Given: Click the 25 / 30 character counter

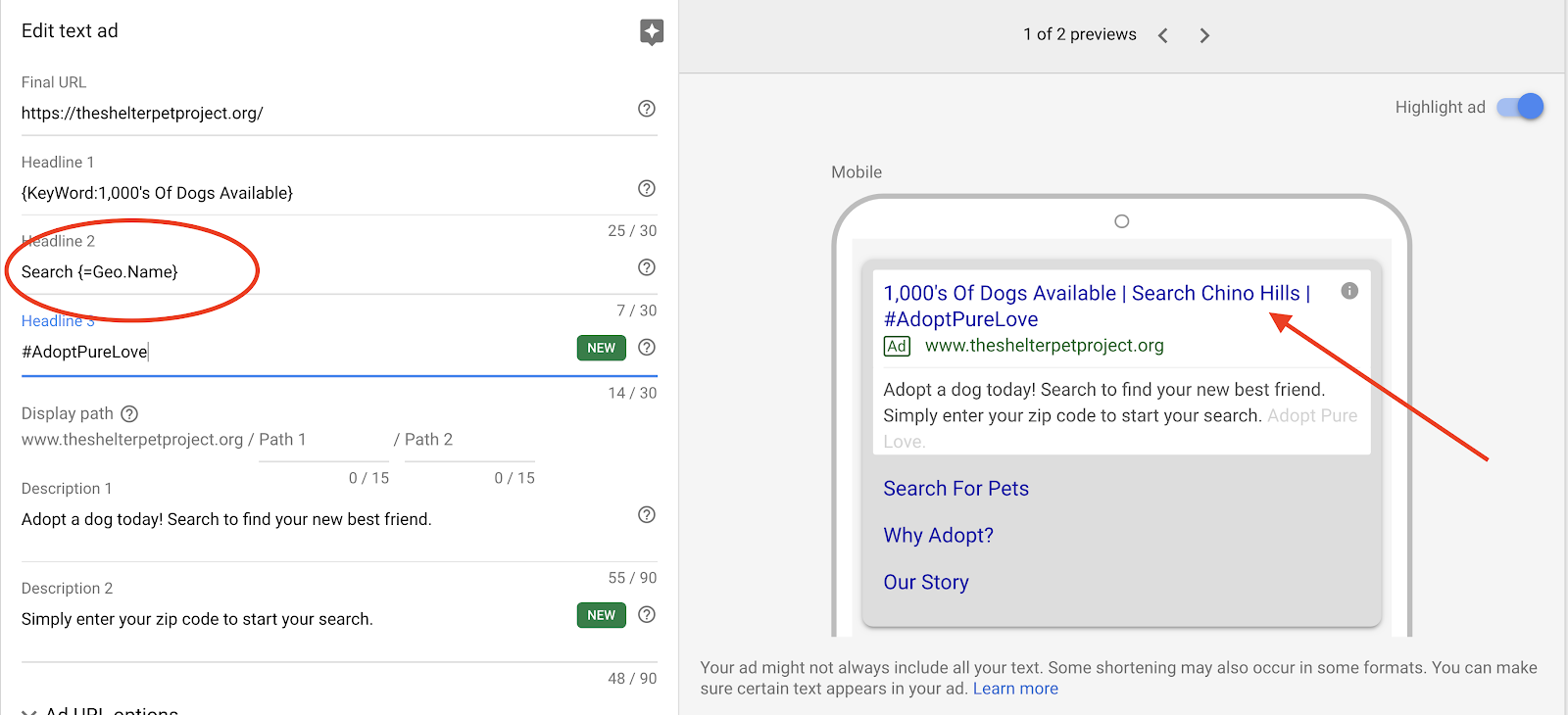Looking at the screenshot, I should pyautogui.click(x=632, y=231).
